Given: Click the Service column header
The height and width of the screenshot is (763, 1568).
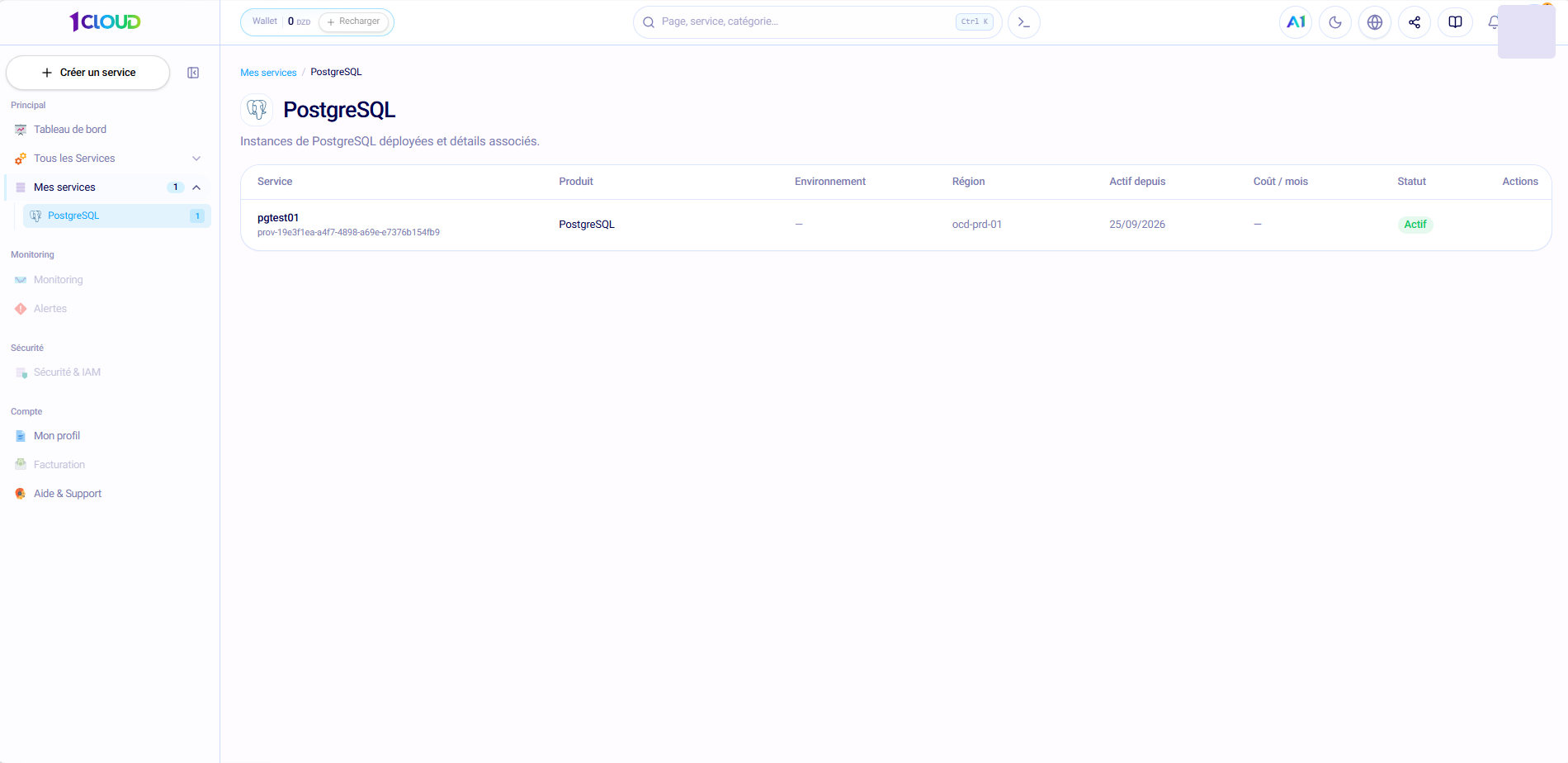Looking at the screenshot, I should (275, 182).
